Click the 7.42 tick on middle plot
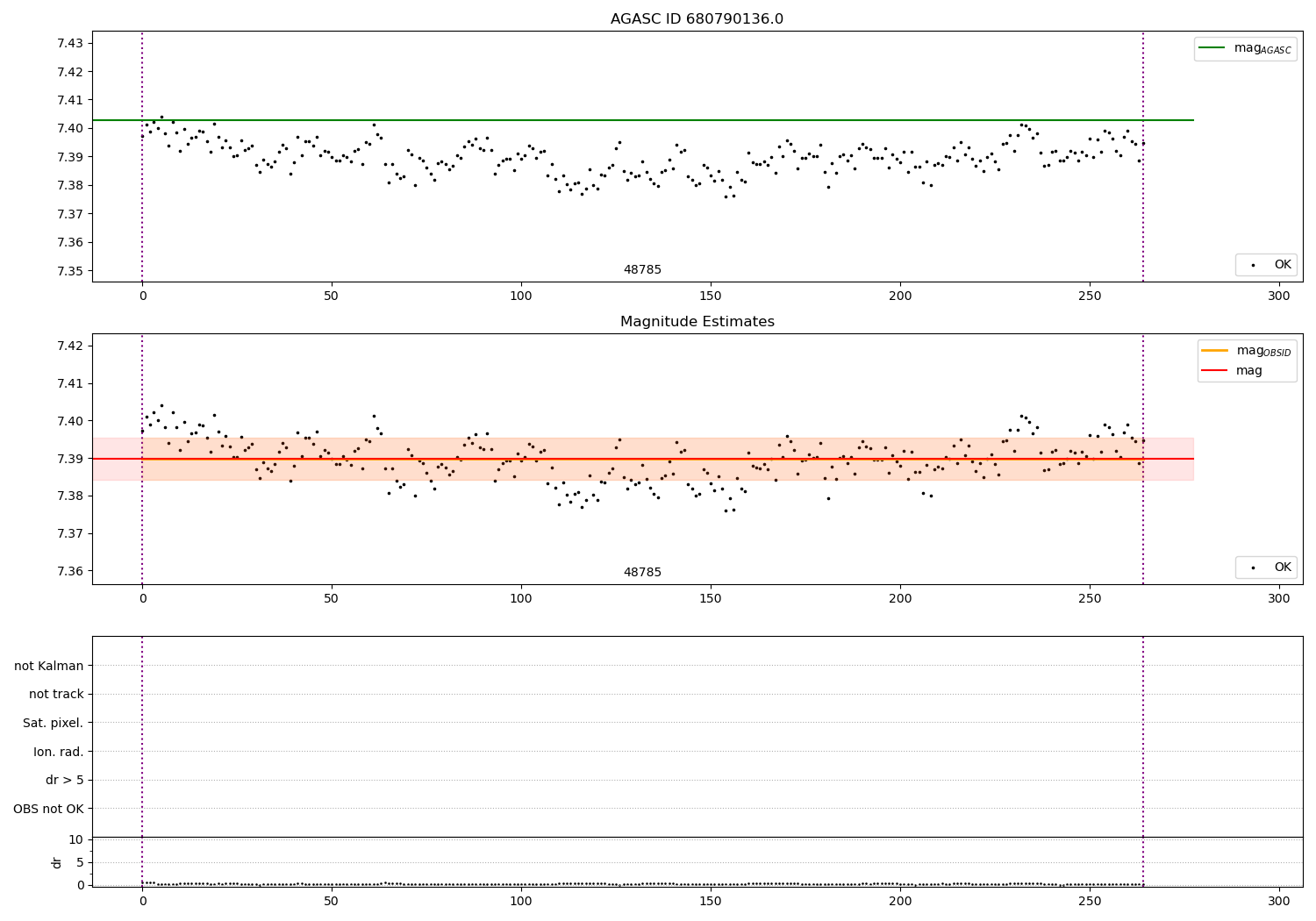The width and height of the screenshot is (1316, 921). [70, 346]
